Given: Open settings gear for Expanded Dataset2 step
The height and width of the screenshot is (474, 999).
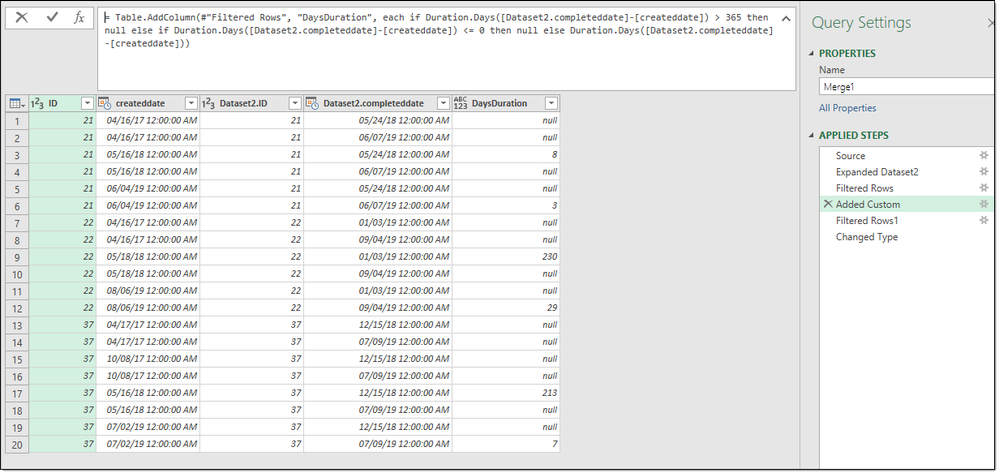Looking at the screenshot, I should pos(984,172).
